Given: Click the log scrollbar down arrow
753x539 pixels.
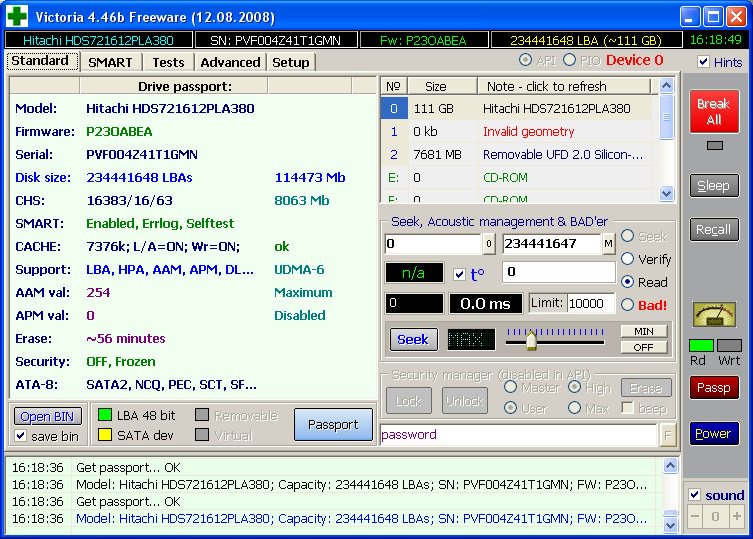Looking at the screenshot, I should click(670, 525).
